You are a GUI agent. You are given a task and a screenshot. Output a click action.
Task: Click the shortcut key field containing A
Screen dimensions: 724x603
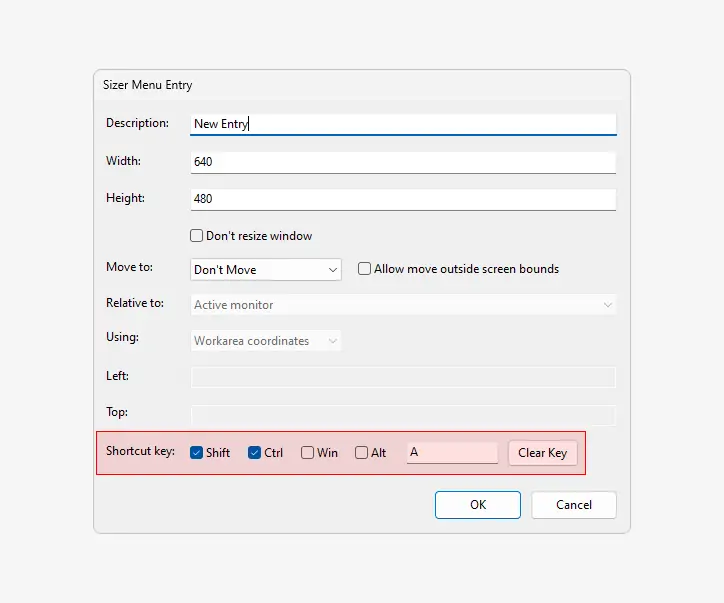tap(452, 453)
